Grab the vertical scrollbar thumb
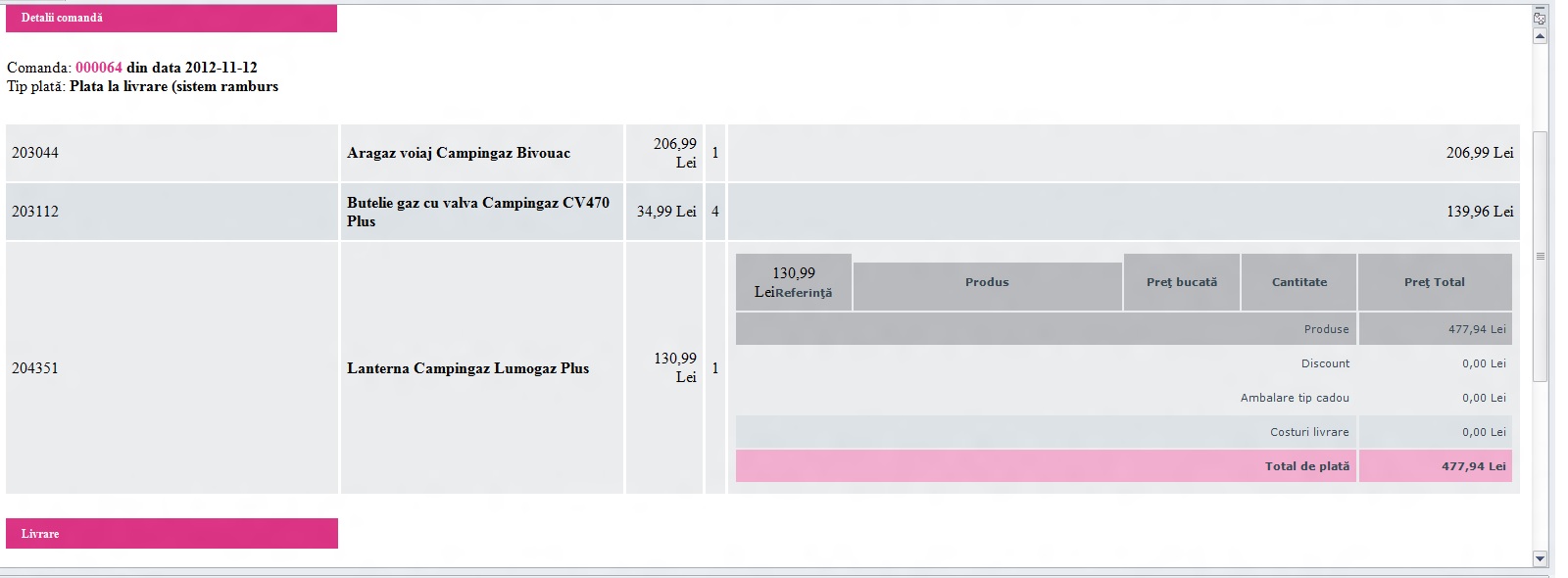The height and width of the screenshot is (578, 1568). click(x=1540, y=255)
